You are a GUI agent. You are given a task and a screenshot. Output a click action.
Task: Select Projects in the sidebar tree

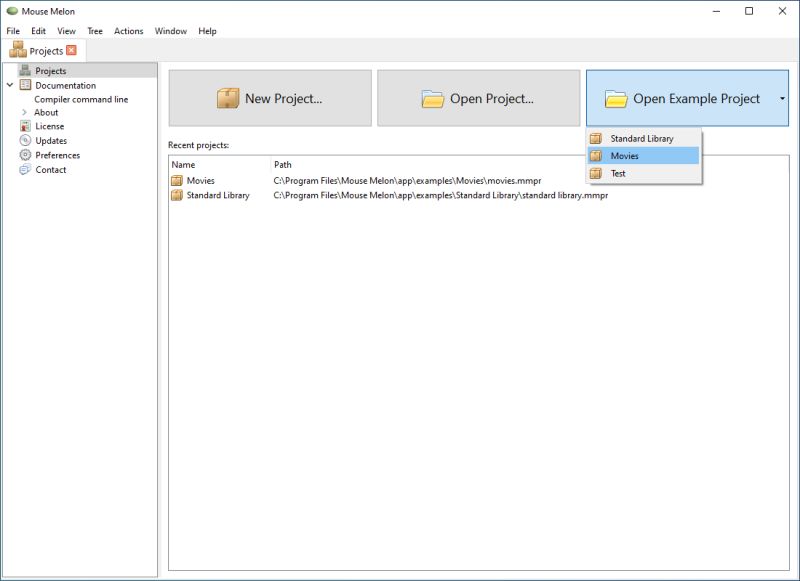[x=51, y=70]
